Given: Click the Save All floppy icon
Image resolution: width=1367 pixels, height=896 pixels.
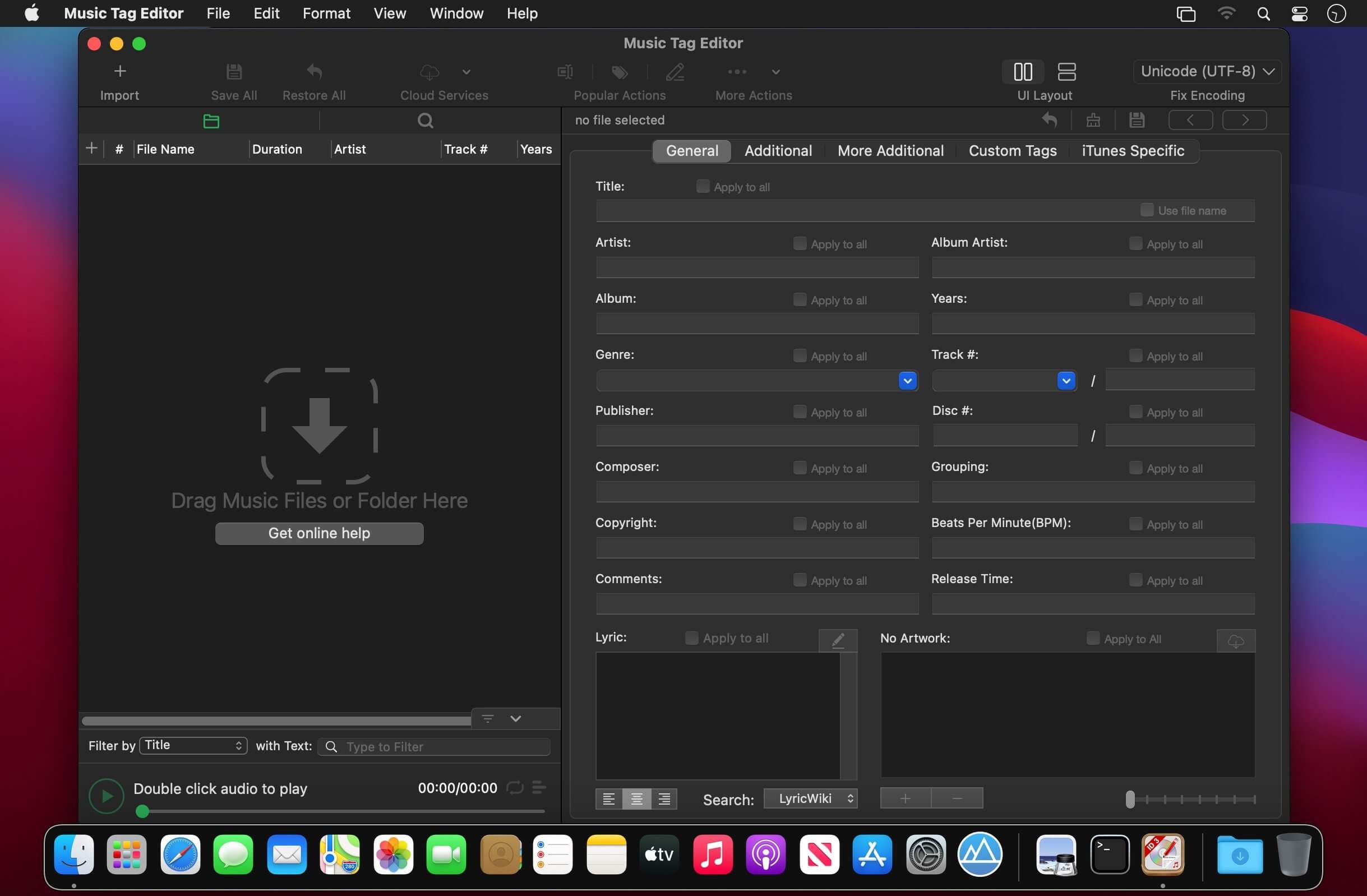Looking at the screenshot, I should tap(234, 71).
